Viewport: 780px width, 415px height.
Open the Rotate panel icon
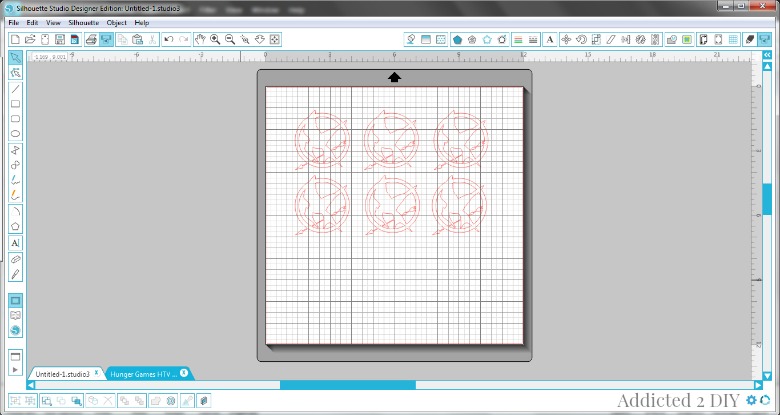[x=581, y=40]
